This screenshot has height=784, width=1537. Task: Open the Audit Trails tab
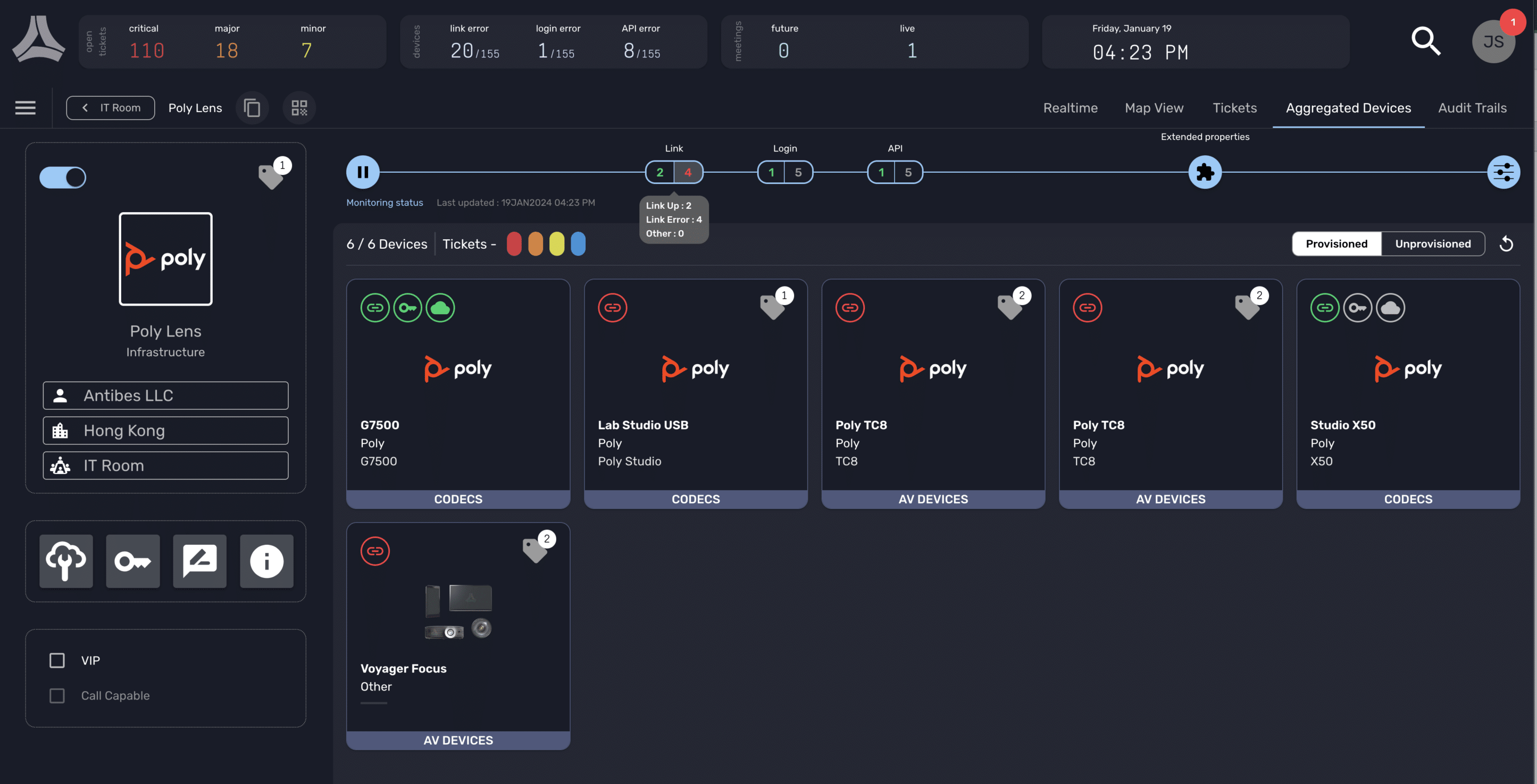pyautogui.click(x=1472, y=108)
